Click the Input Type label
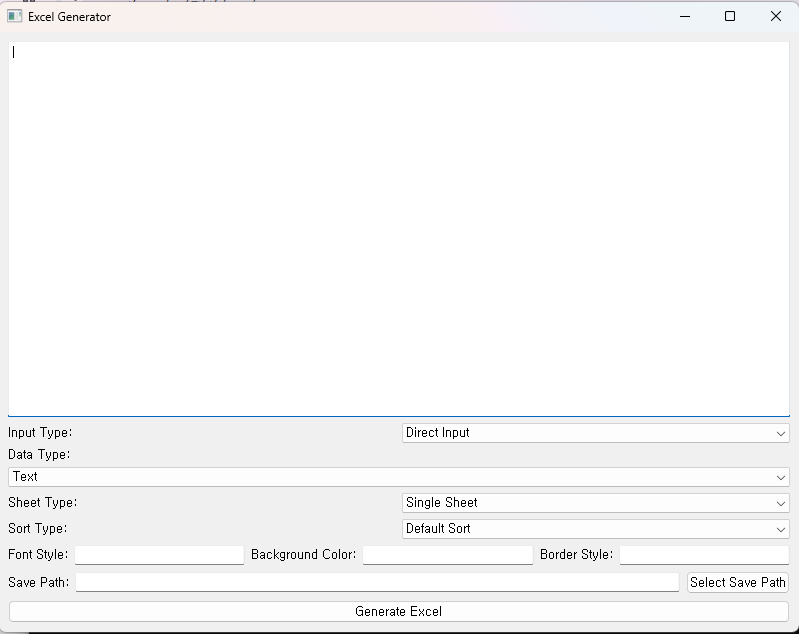Screen dimensions: 799x634 tap(40, 433)
